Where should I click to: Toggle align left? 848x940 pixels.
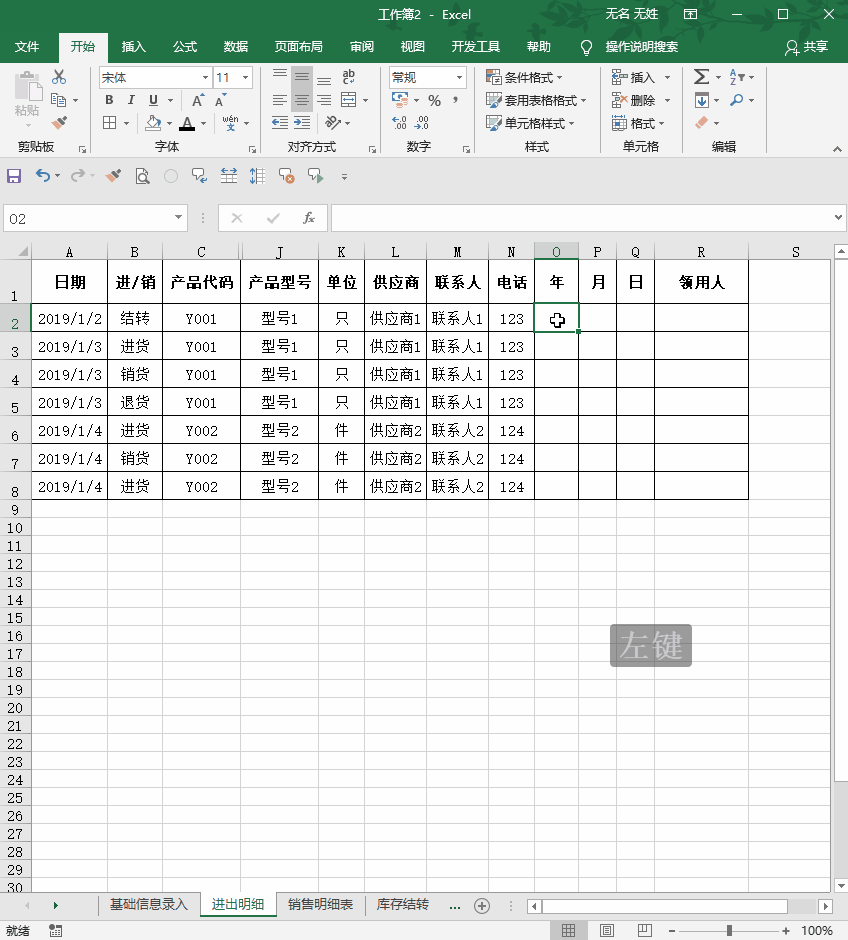pos(280,100)
